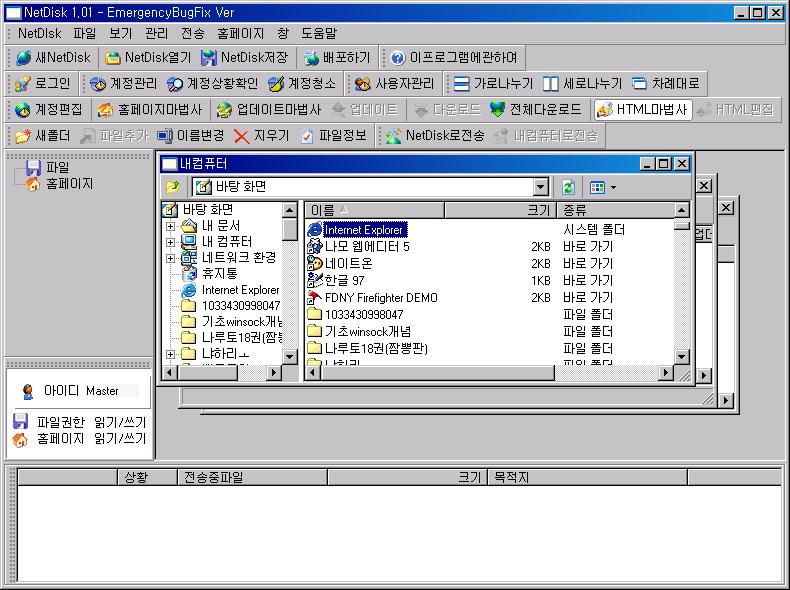Toggle the HTML마법사 toolbar button
This screenshot has width=790, height=590.
(642, 110)
